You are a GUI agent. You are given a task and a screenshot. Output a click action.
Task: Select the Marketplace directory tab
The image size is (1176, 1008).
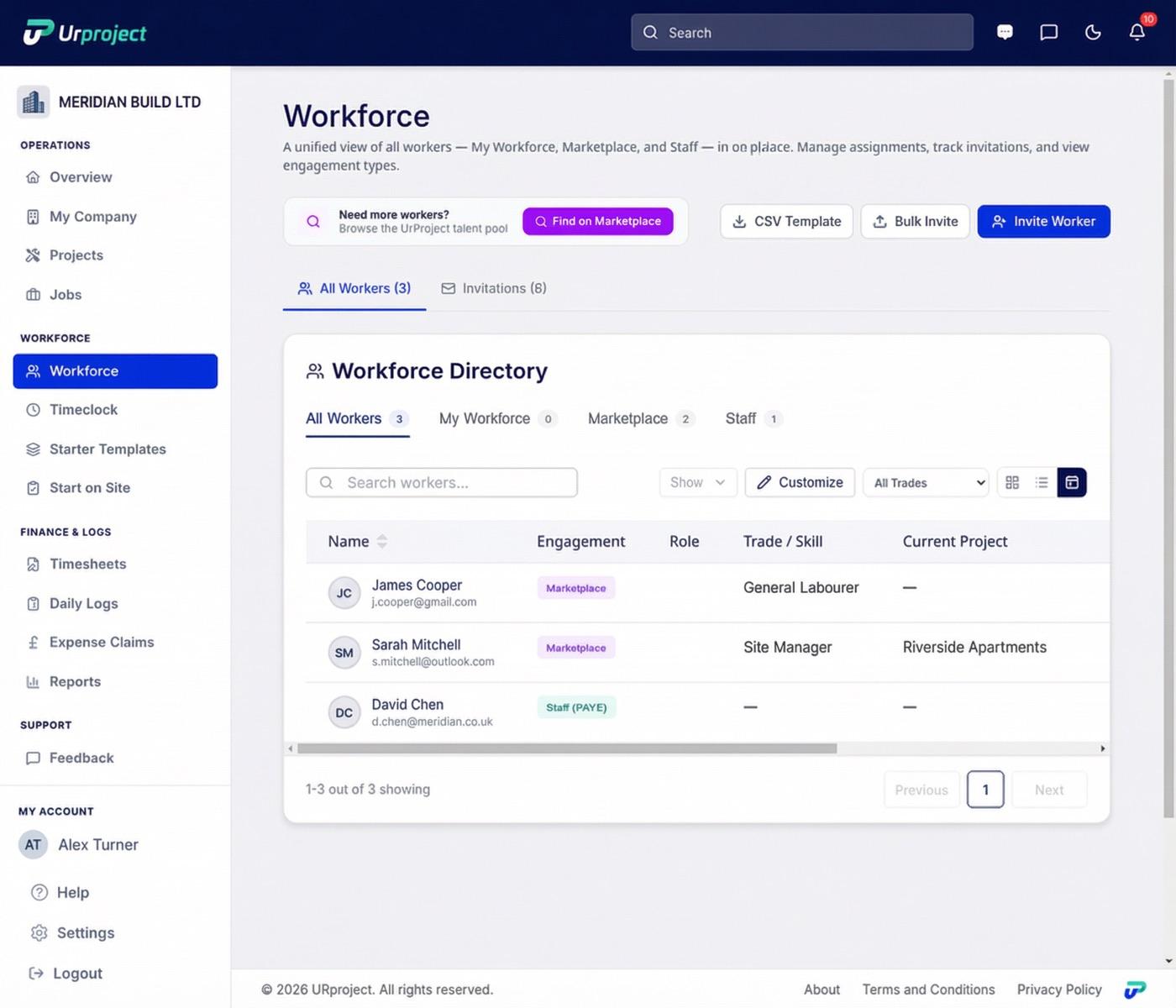coord(642,419)
